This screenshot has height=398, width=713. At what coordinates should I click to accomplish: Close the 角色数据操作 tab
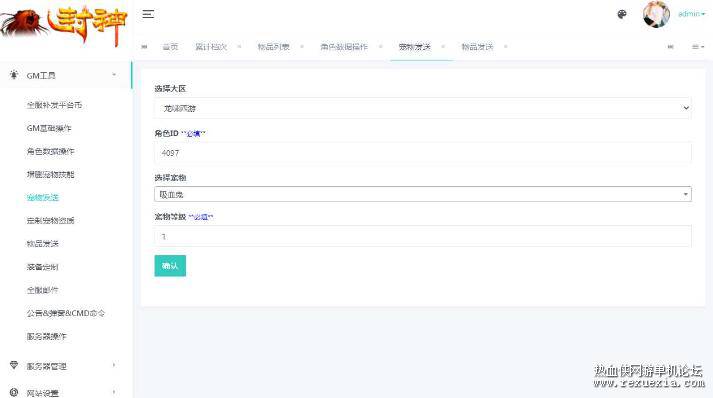381,46
